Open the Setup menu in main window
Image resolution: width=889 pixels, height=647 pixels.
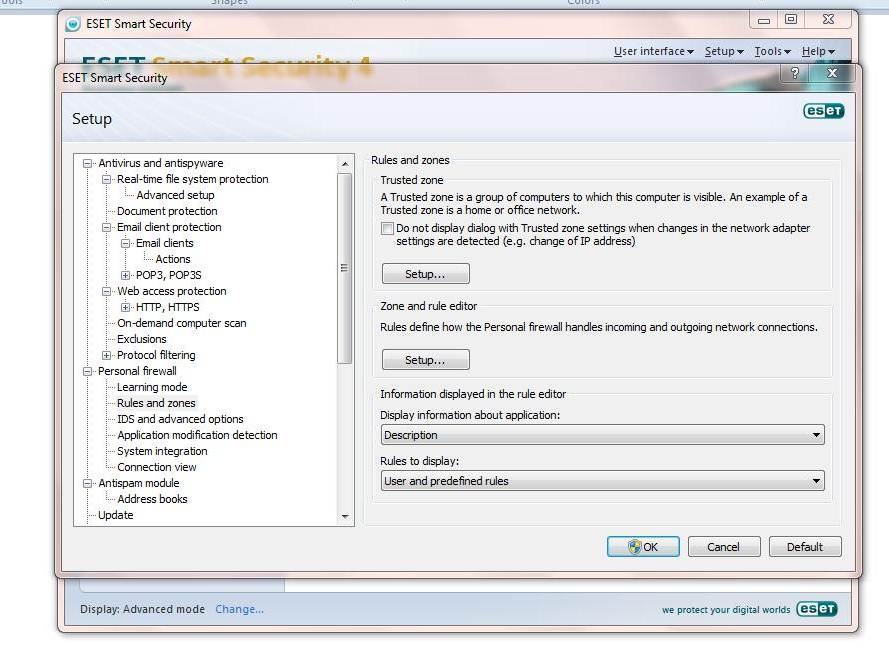click(x=724, y=52)
